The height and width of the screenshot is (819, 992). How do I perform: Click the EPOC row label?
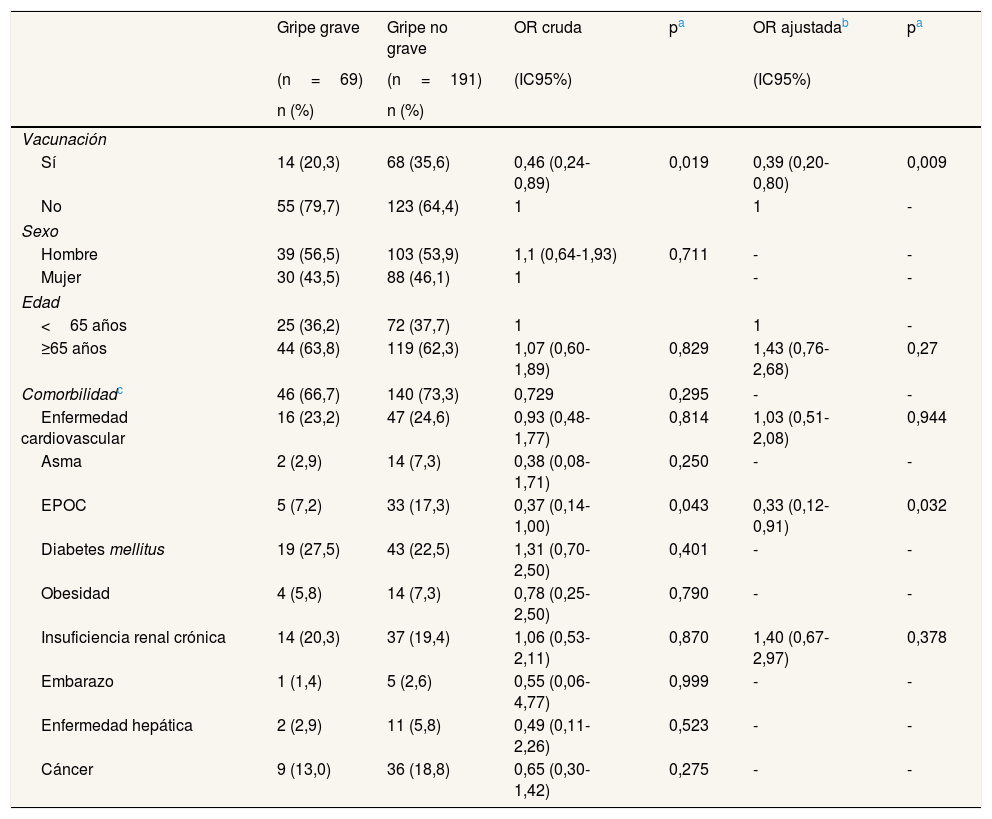[x=64, y=505]
